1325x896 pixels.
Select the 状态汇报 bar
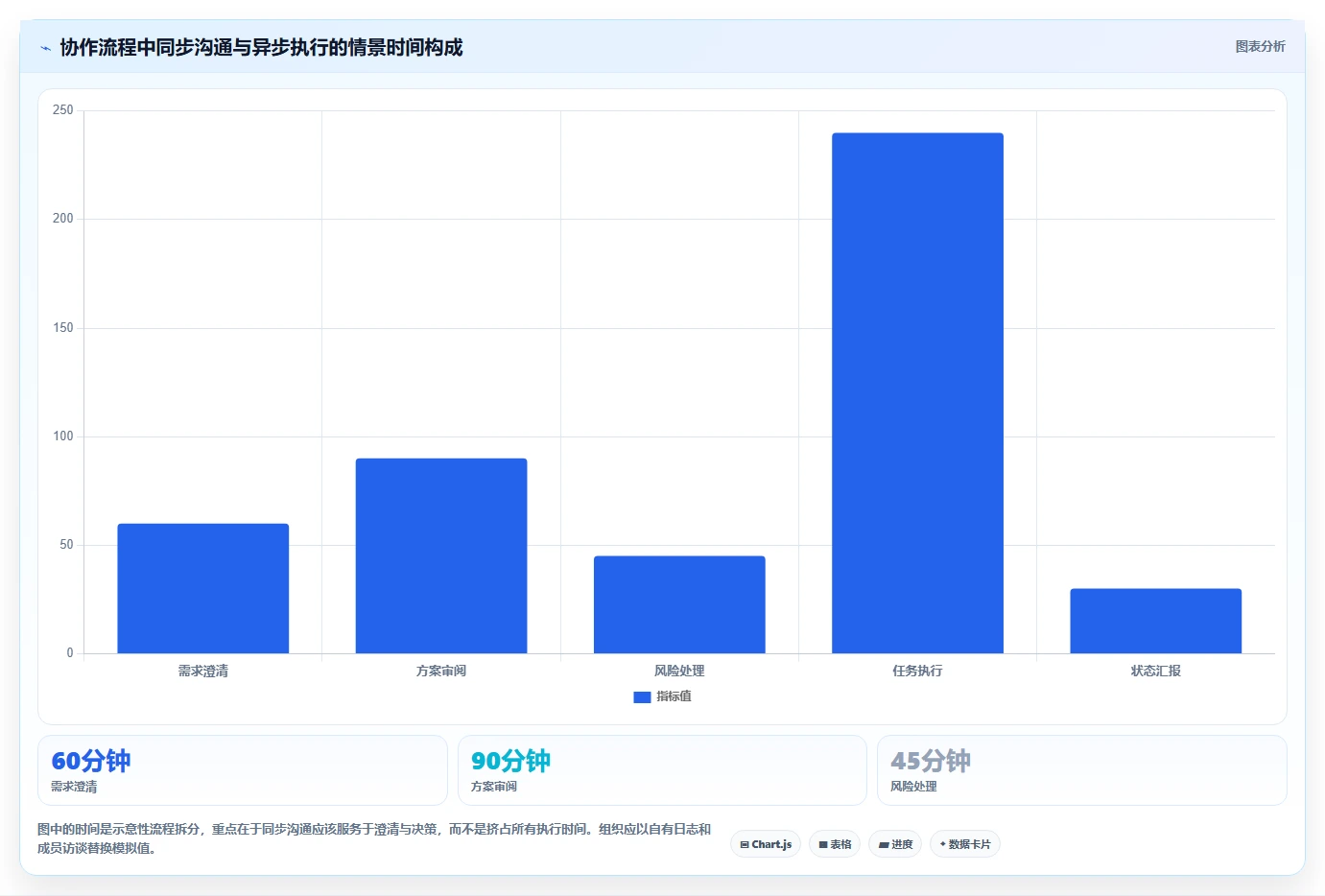1155,621
